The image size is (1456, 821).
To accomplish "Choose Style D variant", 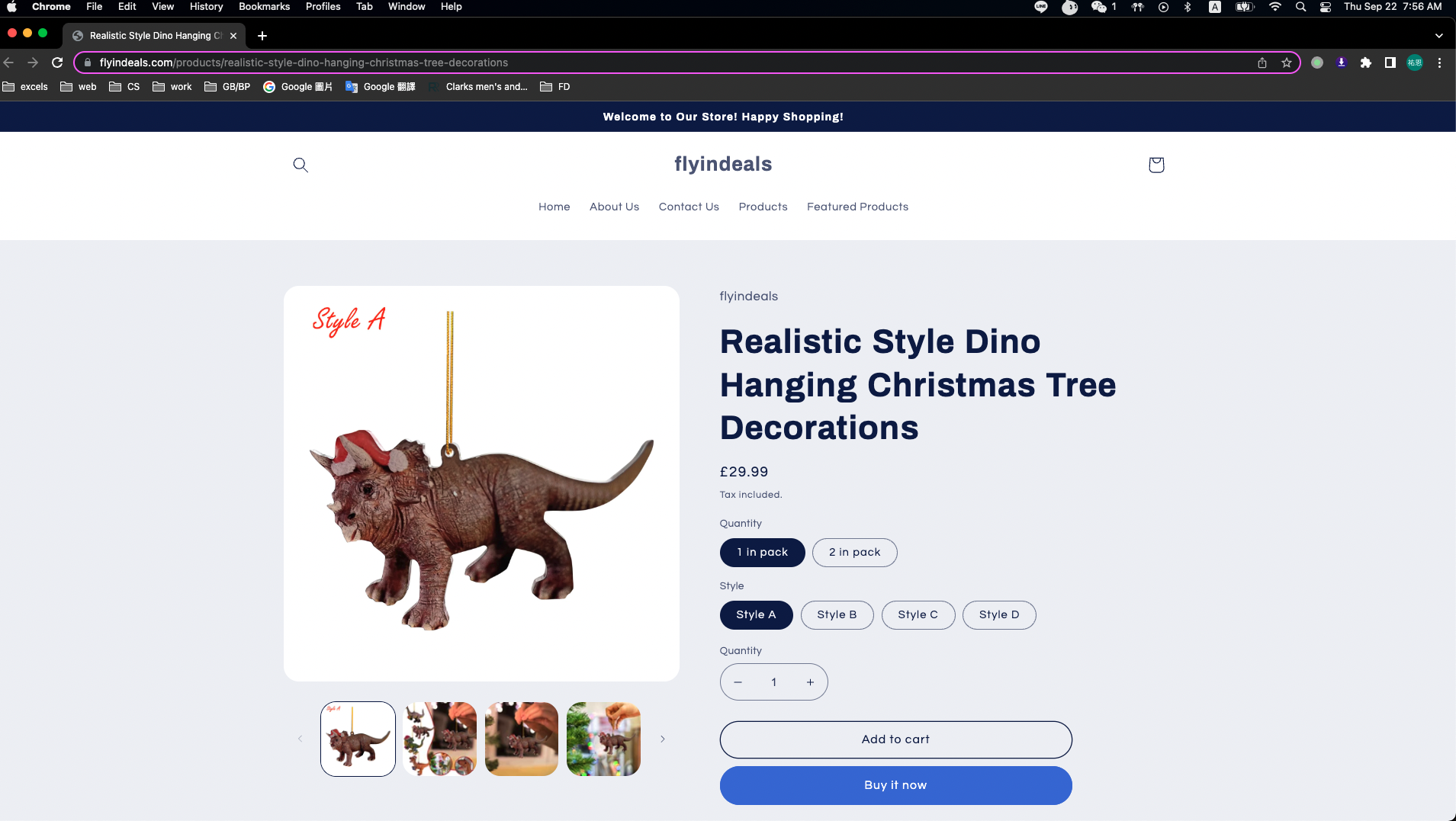I will click(999, 615).
